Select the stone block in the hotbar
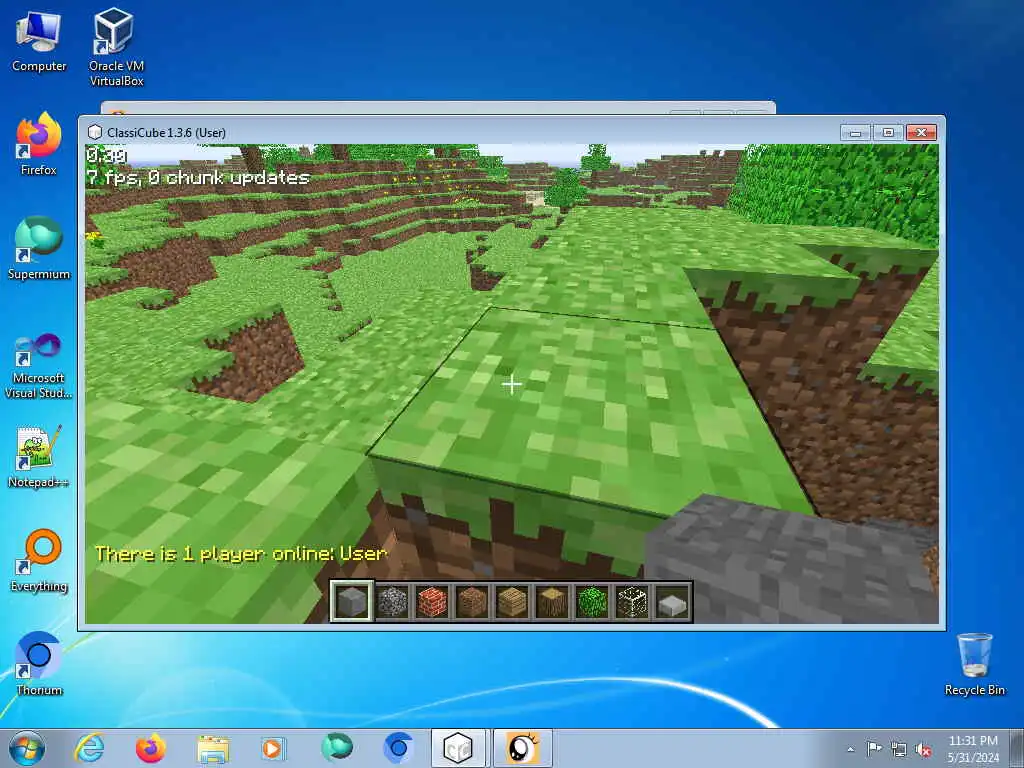 click(x=352, y=601)
